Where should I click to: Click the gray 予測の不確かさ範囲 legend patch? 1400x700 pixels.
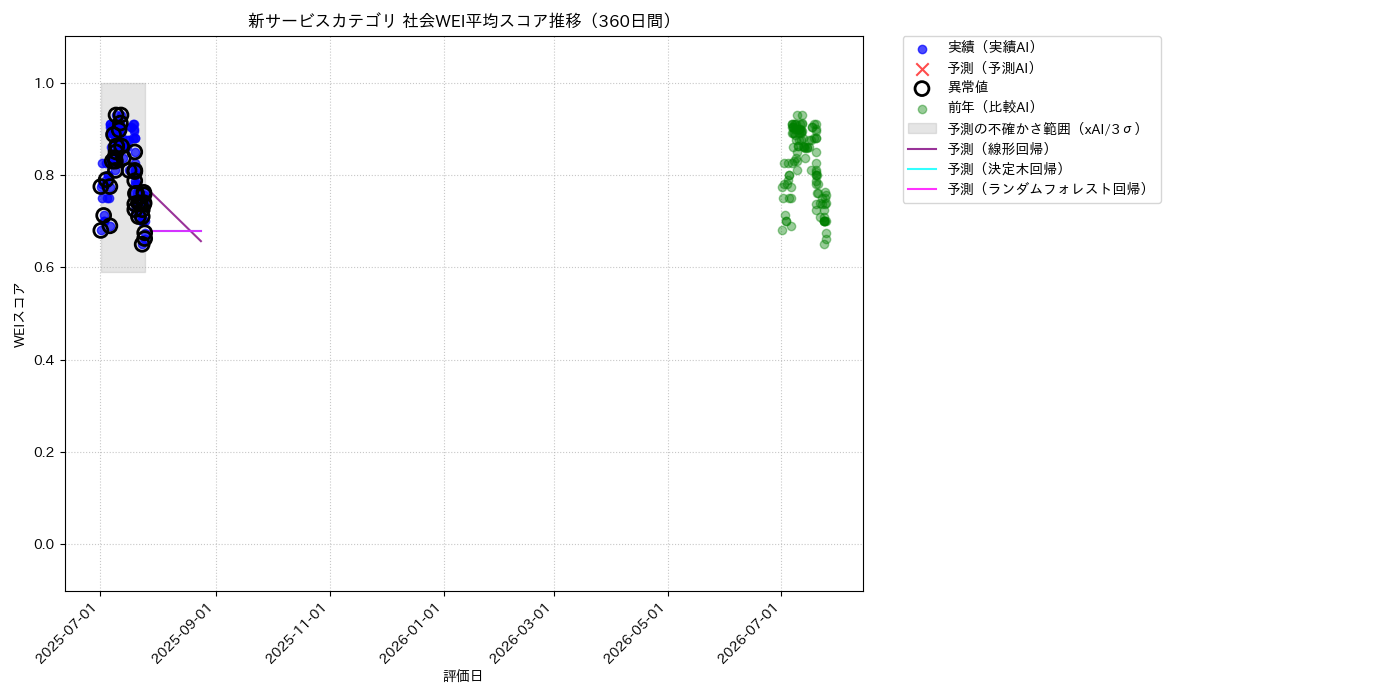pyautogui.click(x=922, y=128)
